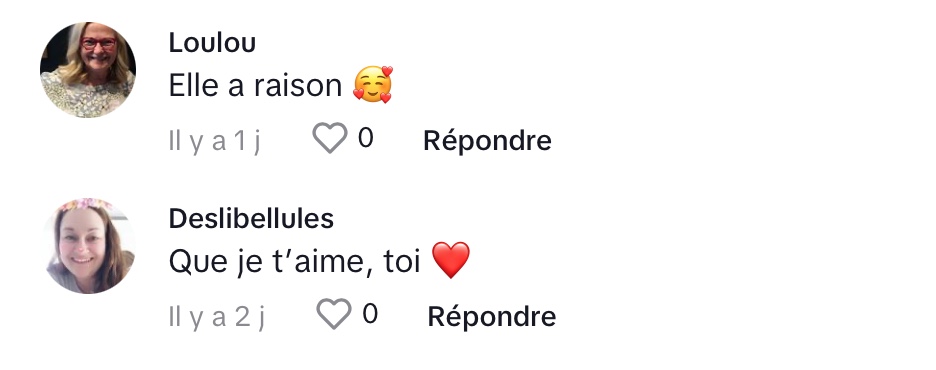Select the 'Elle a raison' comment text

[x=255, y=86]
